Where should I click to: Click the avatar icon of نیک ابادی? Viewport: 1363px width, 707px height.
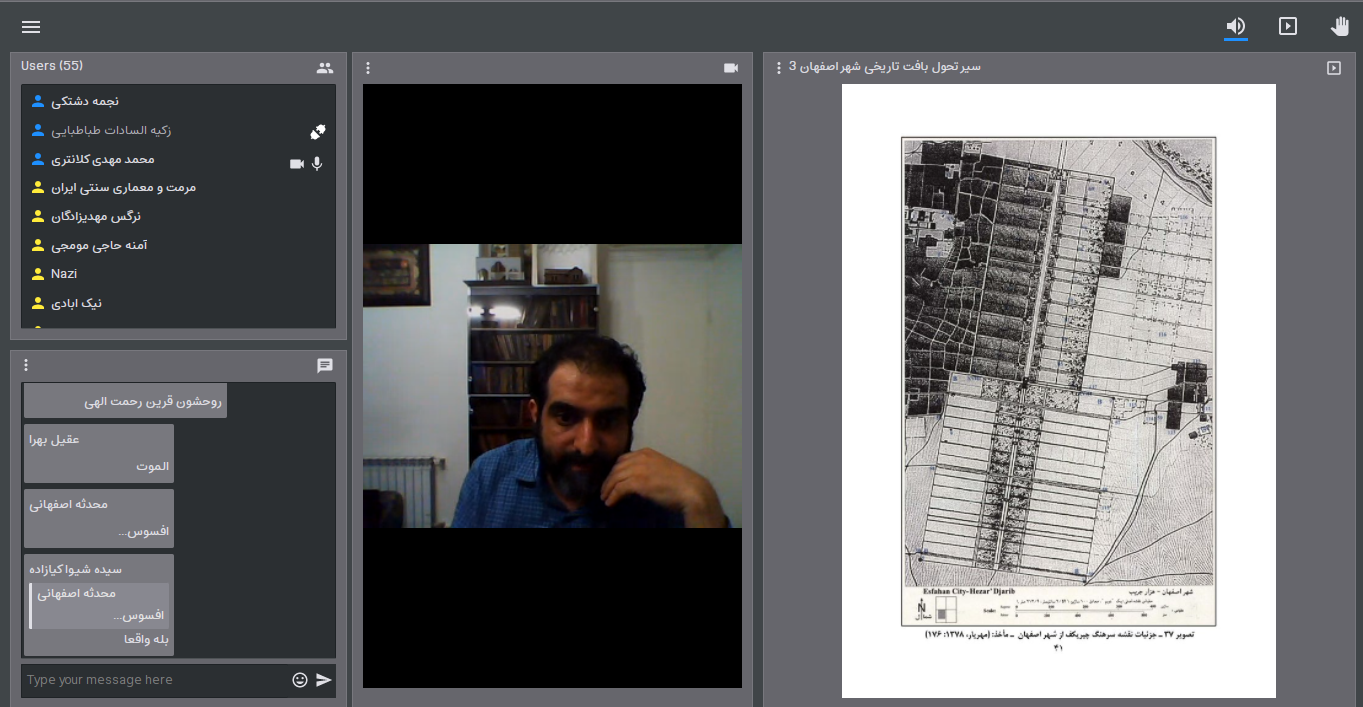[x=38, y=302]
